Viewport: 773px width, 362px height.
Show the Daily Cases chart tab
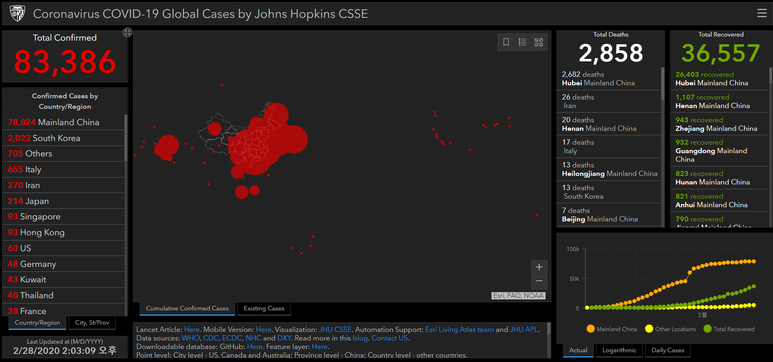(668, 351)
